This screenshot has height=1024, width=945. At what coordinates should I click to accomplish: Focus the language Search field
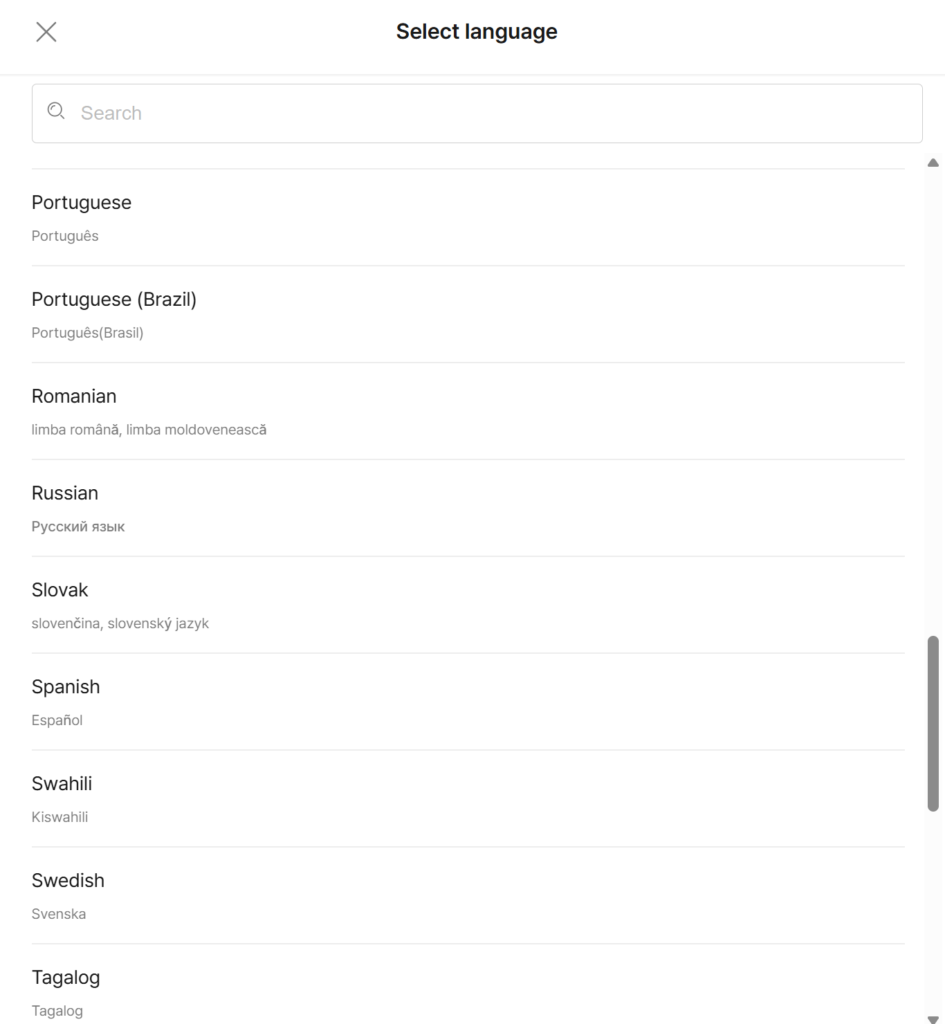click(490, 113)
